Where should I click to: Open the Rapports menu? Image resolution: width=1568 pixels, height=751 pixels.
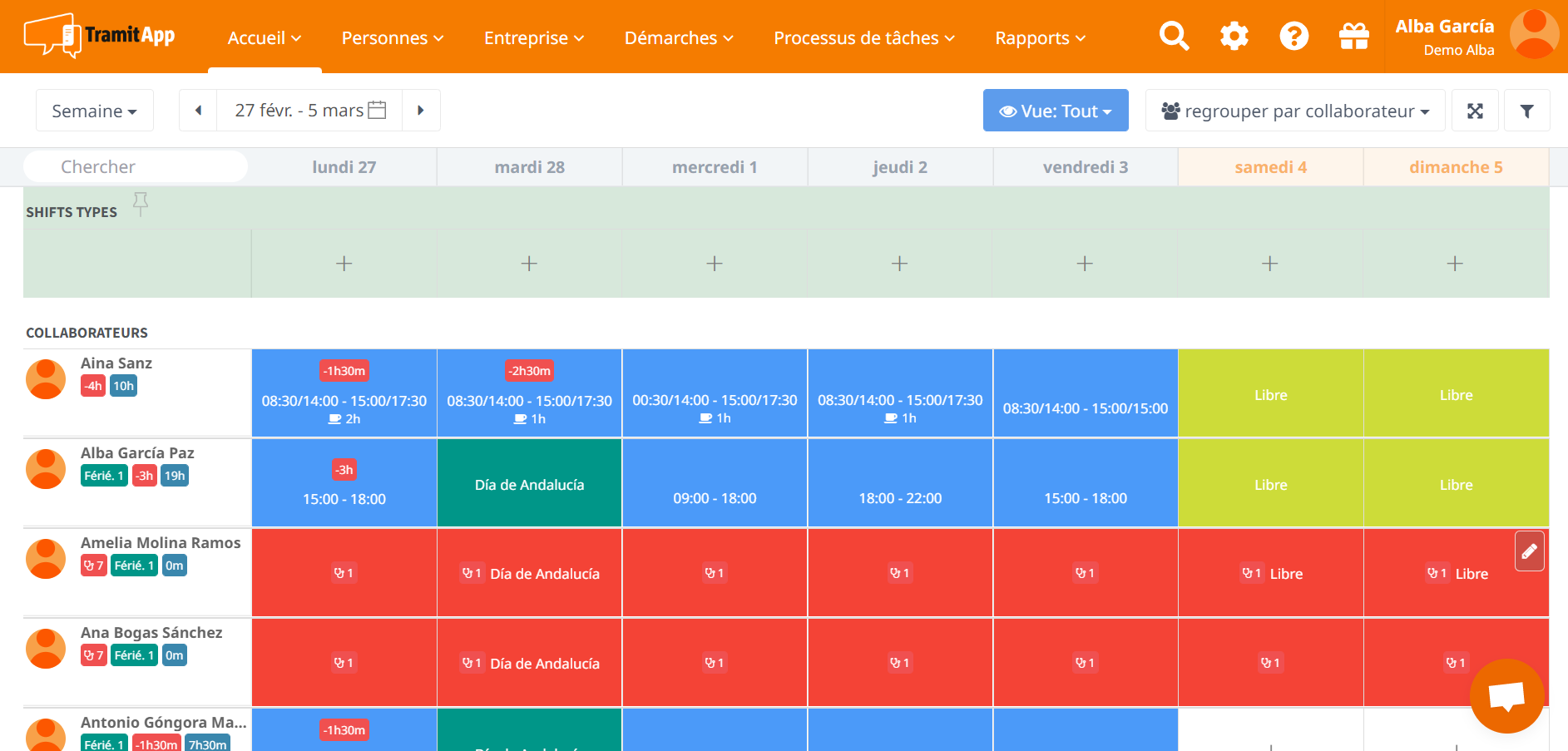click(x=1040, y=38)
